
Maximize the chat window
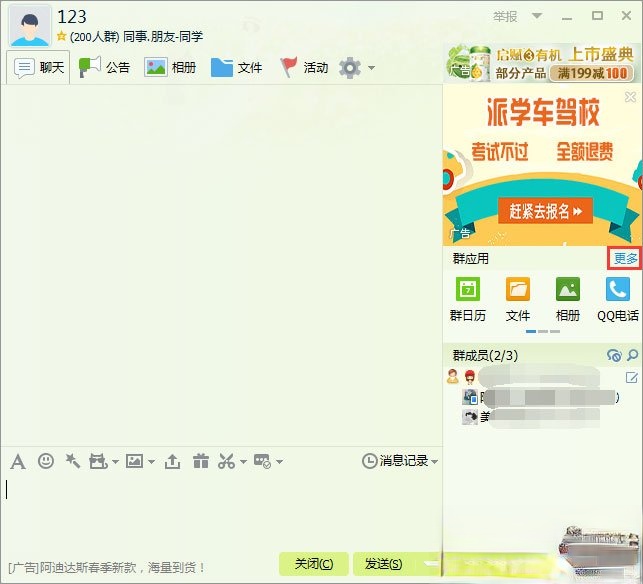tap(597, 16)
